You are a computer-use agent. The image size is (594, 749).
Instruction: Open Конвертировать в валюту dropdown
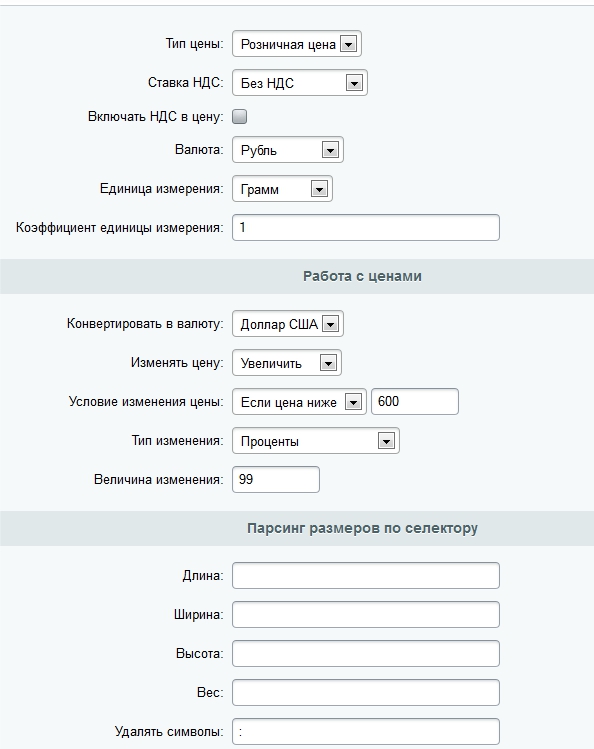[287, 324]
